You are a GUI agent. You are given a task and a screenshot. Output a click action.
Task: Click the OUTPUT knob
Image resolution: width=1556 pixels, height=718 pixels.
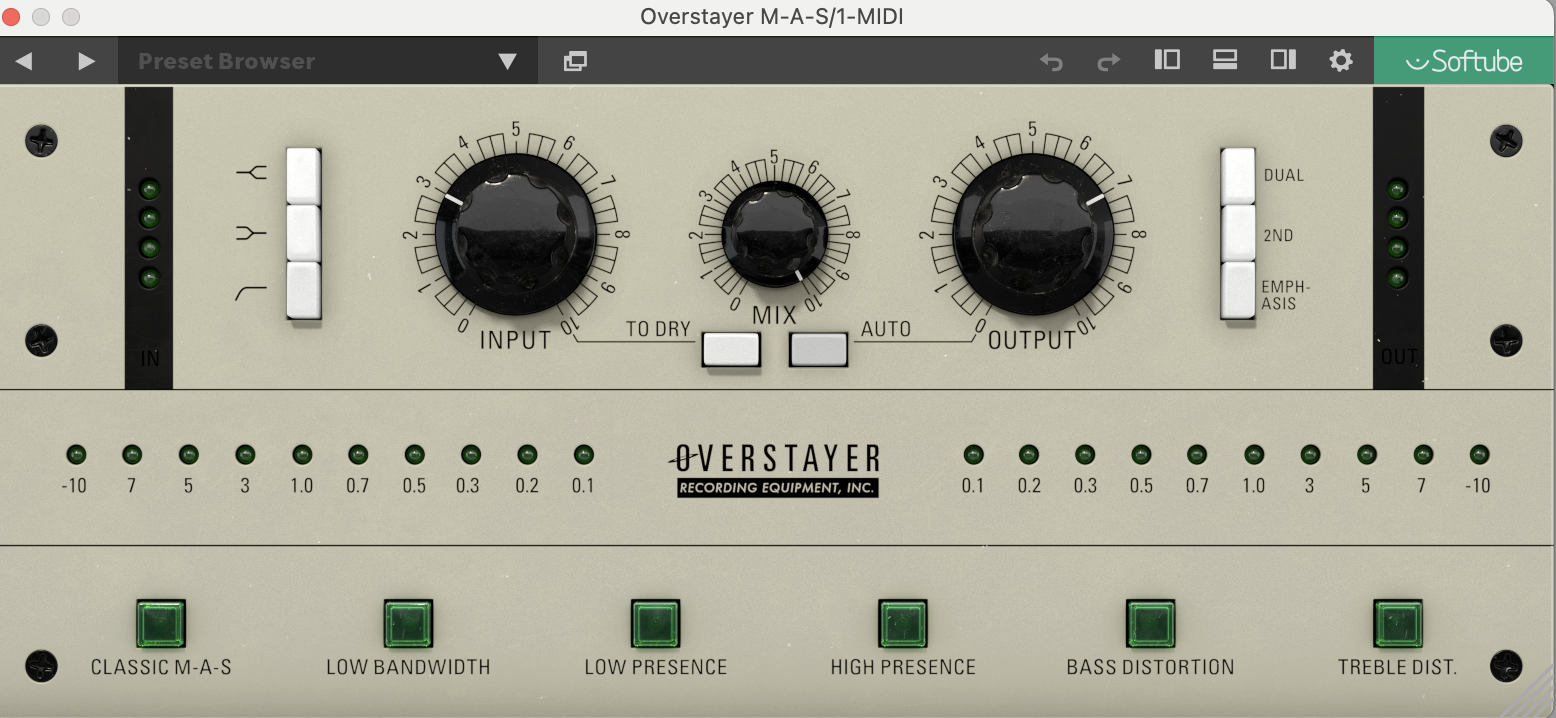pos(1033,234)
